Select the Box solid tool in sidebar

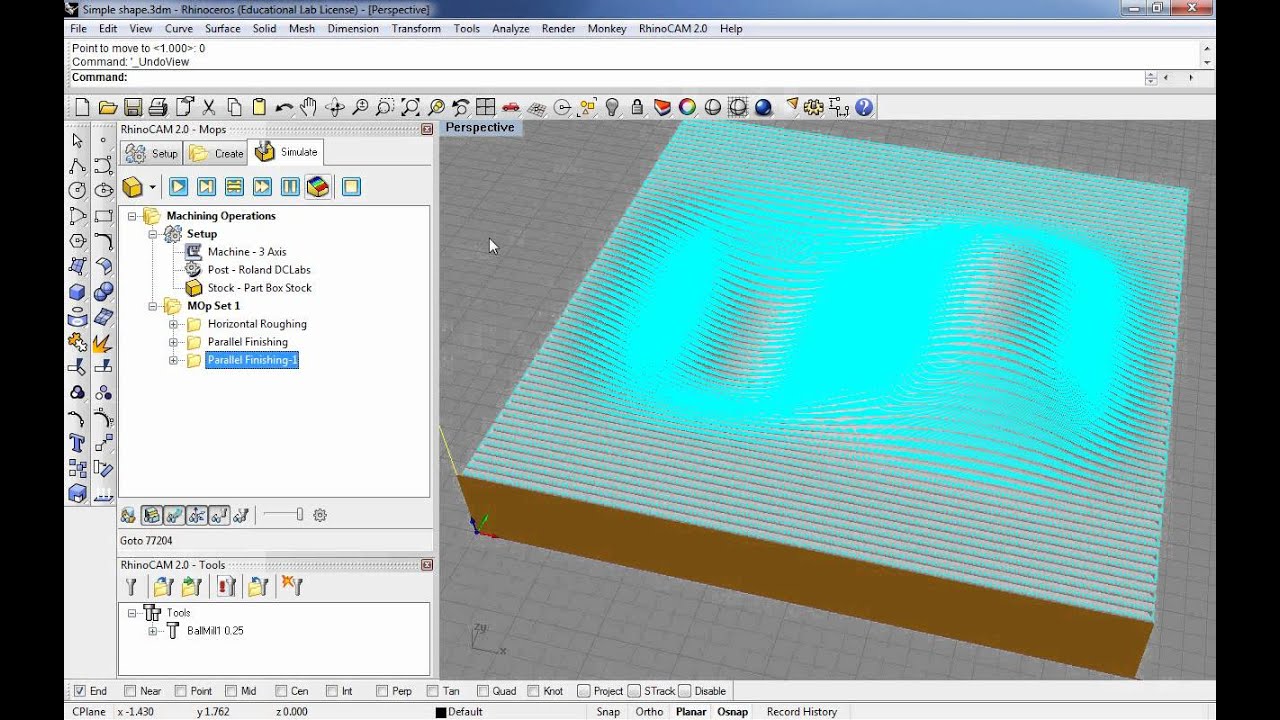tap(77, 292)
